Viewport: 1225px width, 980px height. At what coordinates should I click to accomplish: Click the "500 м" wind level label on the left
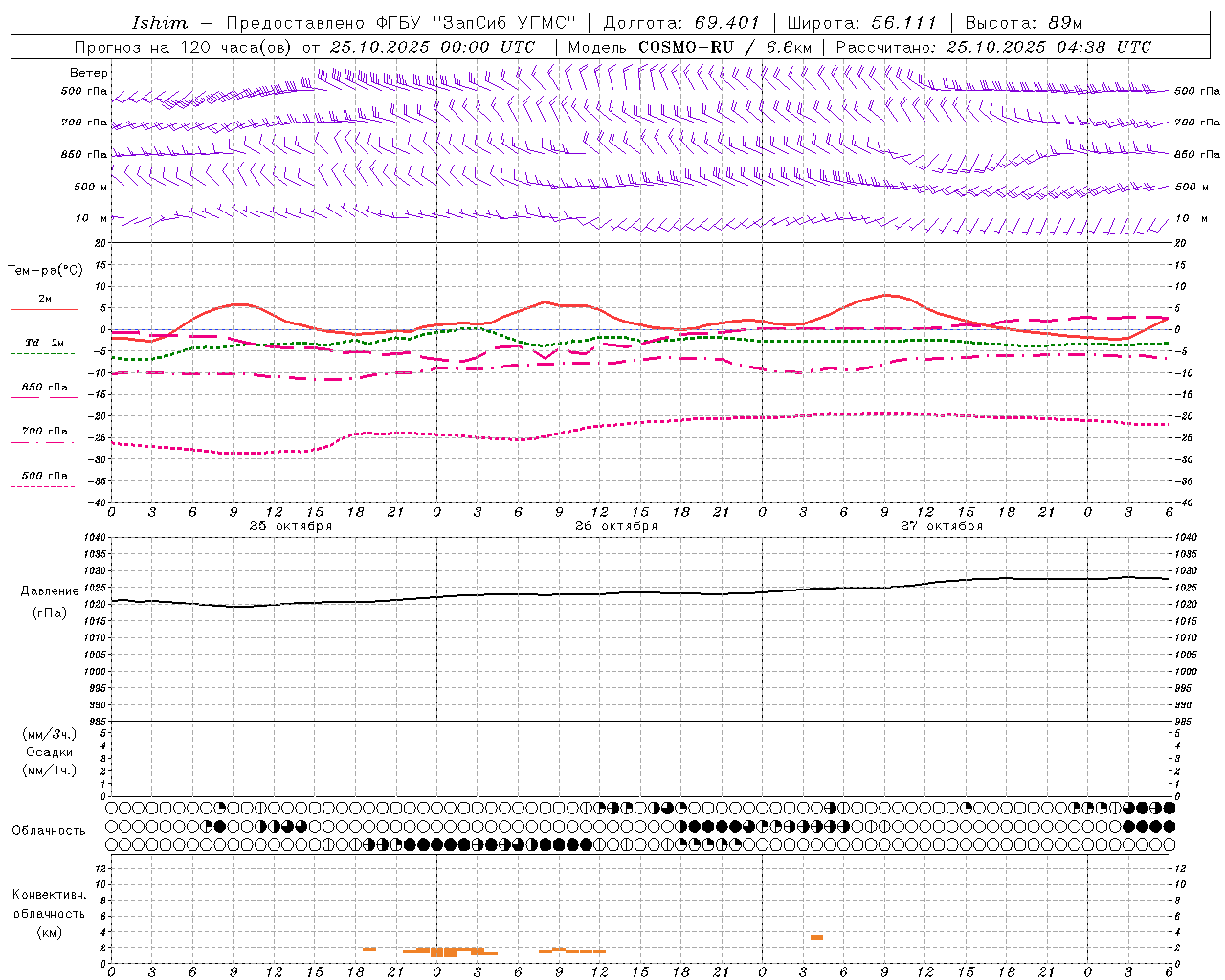pos(91,187)
